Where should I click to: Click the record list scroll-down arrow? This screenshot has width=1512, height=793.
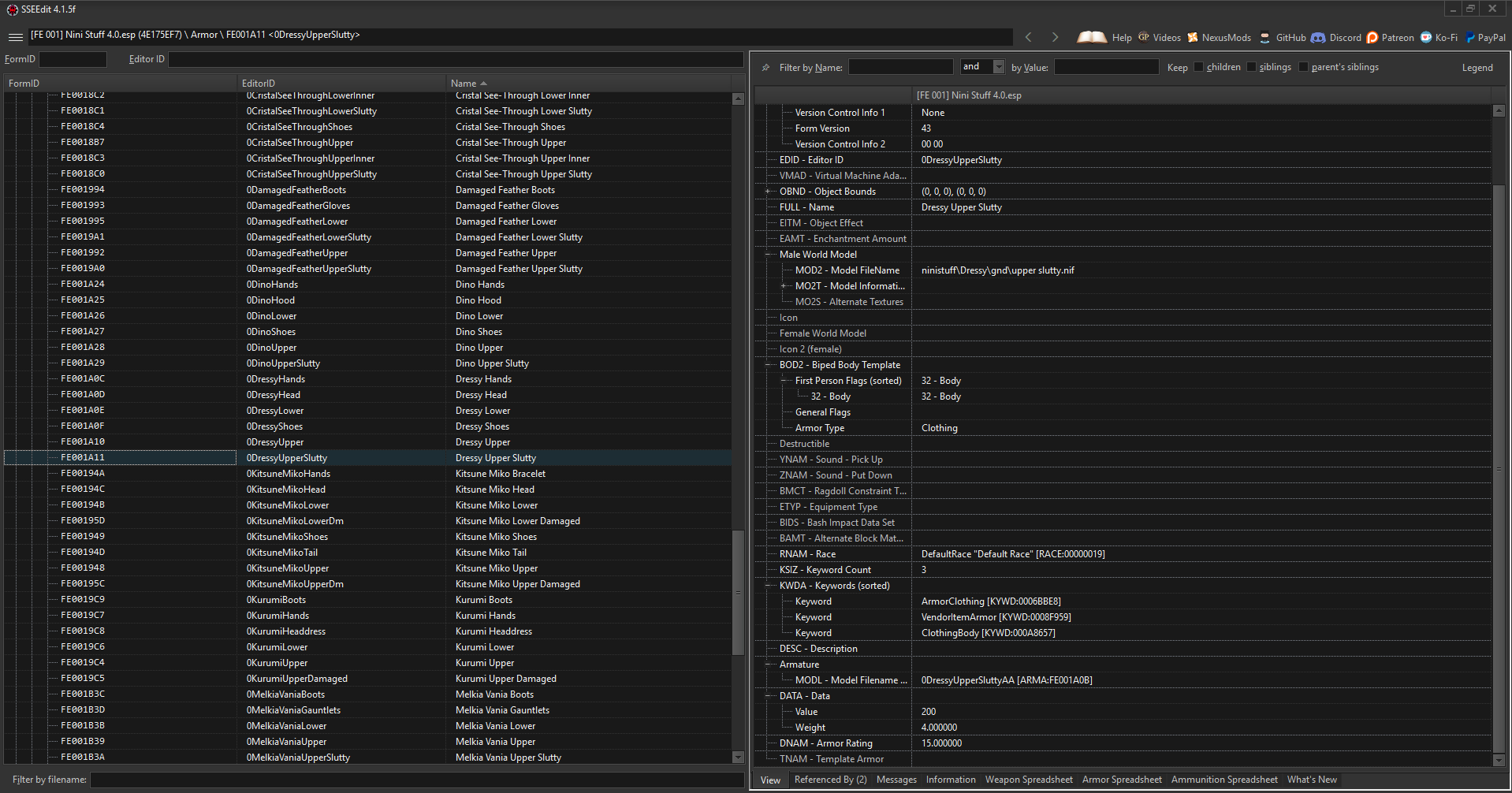tap(738, 758)
